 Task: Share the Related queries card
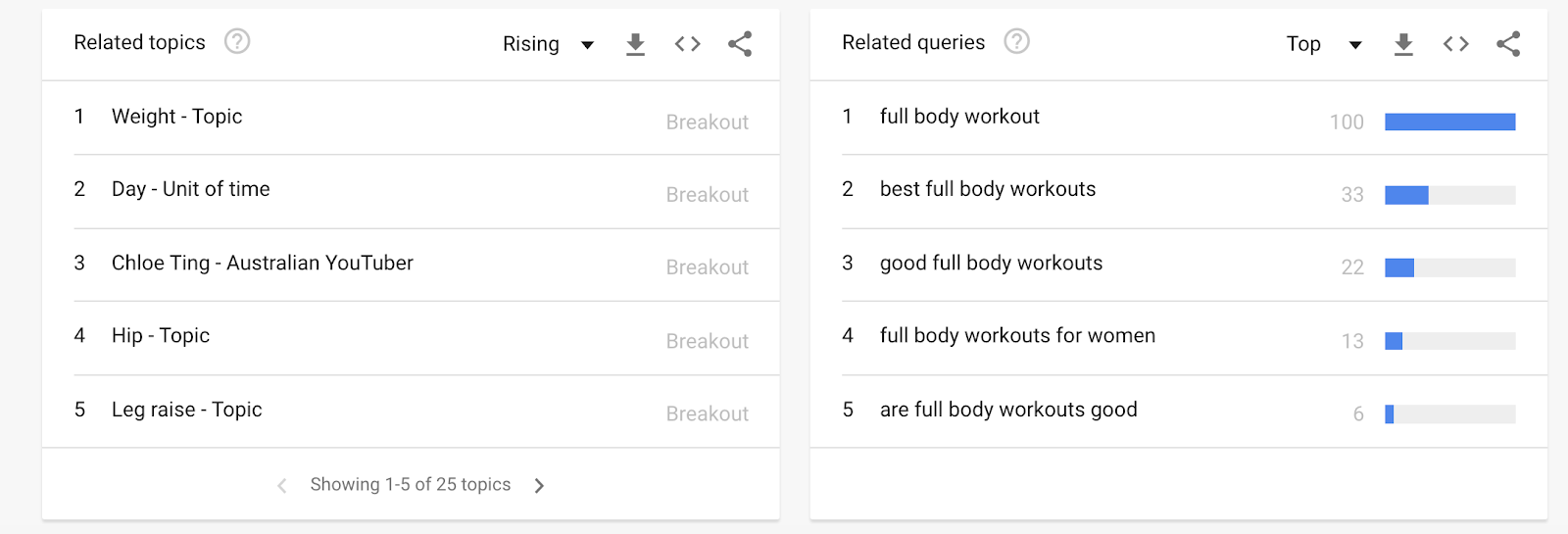click(1508, 44)
